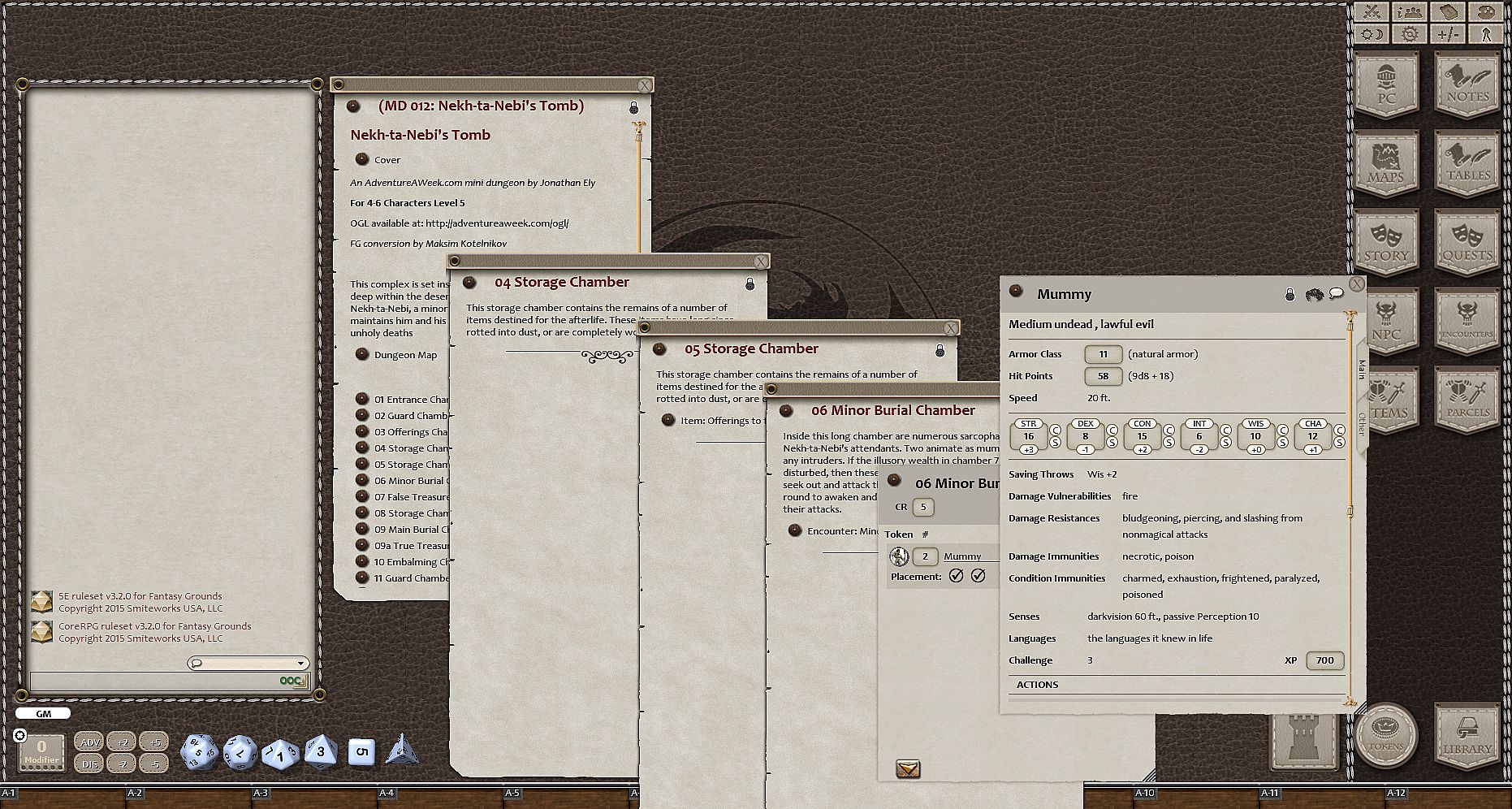Toggle the lock on Nekh-ta-Nebi's Tomb window
This screenshot has width=1512, height=809.
point(633,108)
